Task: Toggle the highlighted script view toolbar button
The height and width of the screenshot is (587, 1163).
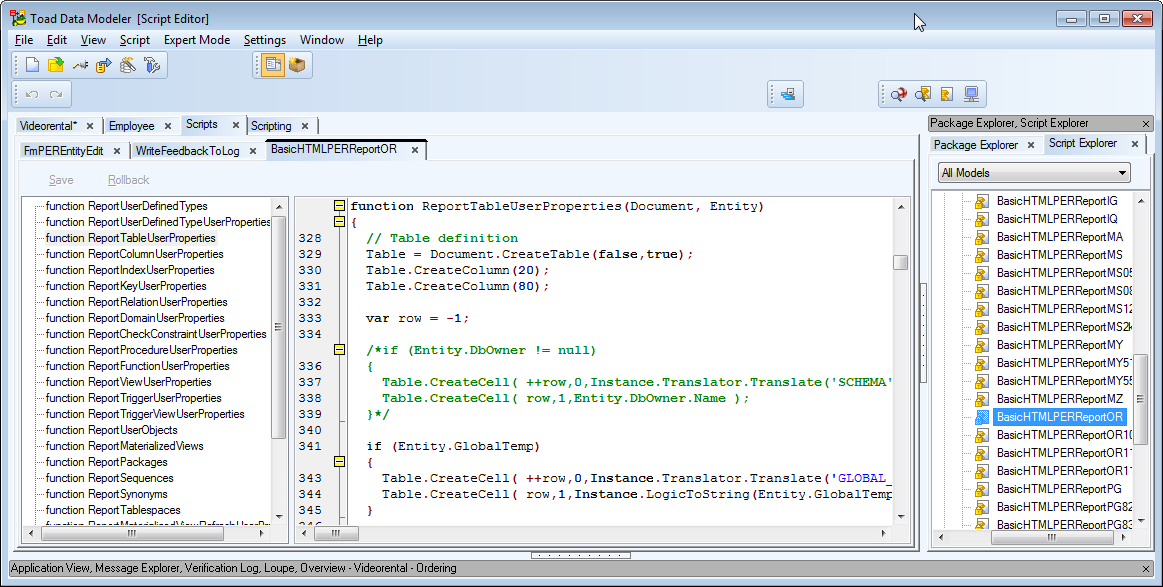Action: click(272, 65)
